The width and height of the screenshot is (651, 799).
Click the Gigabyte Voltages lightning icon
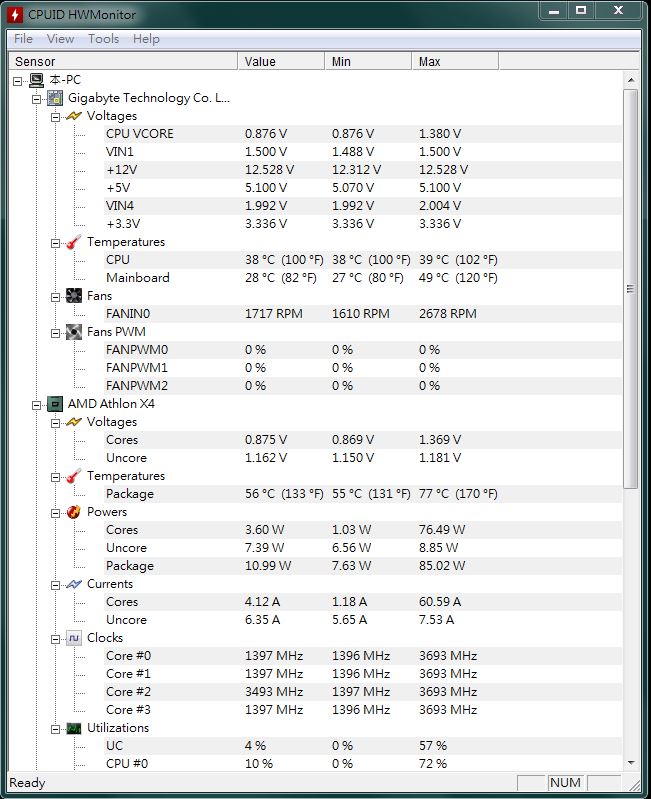click(74, 116)
